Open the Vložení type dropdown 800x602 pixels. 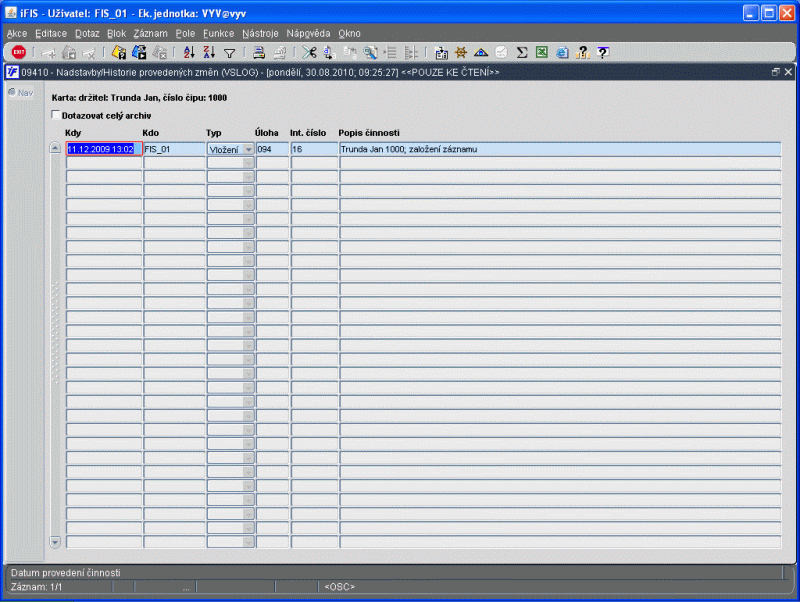[248, 149]
